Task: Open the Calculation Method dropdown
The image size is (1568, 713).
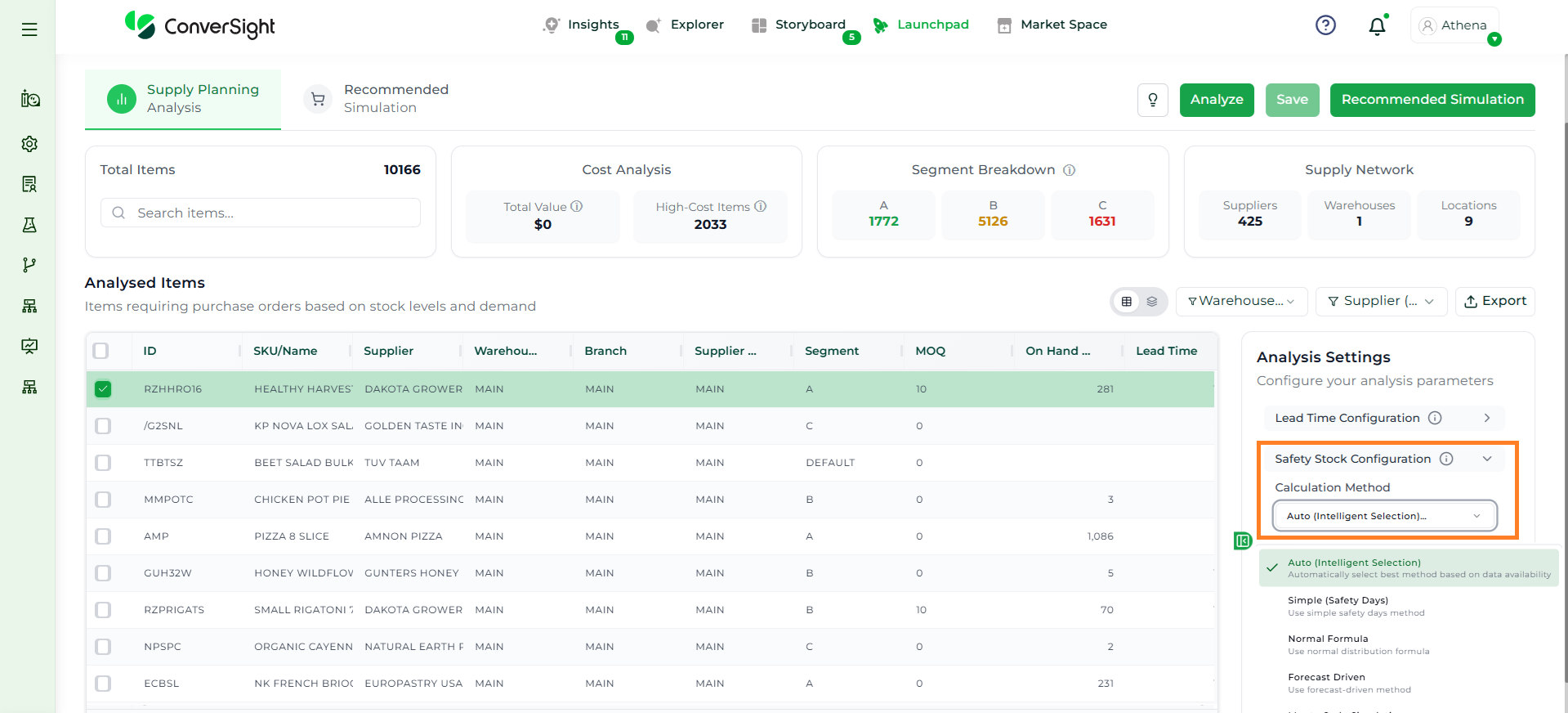Action: [x=1384, y=516]
